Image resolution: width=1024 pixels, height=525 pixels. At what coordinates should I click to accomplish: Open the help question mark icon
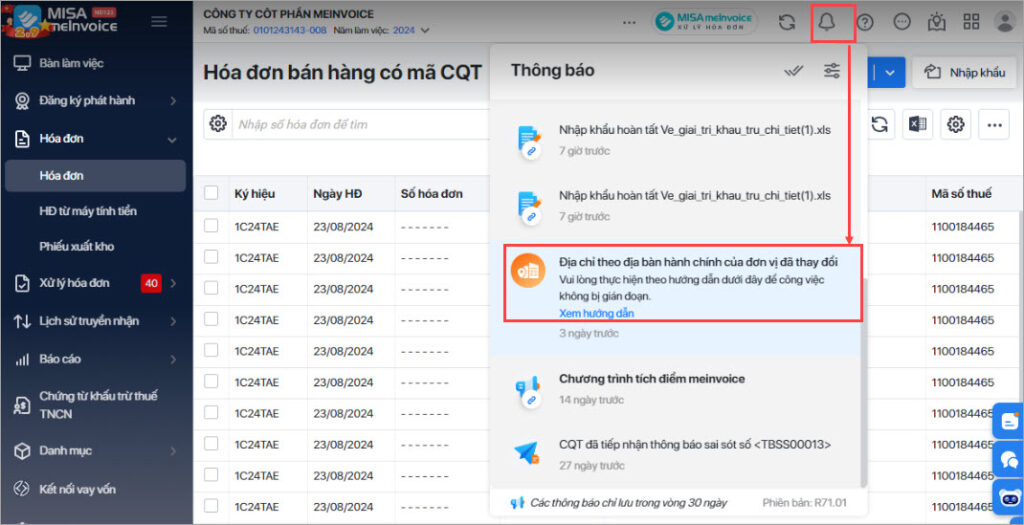865,22
